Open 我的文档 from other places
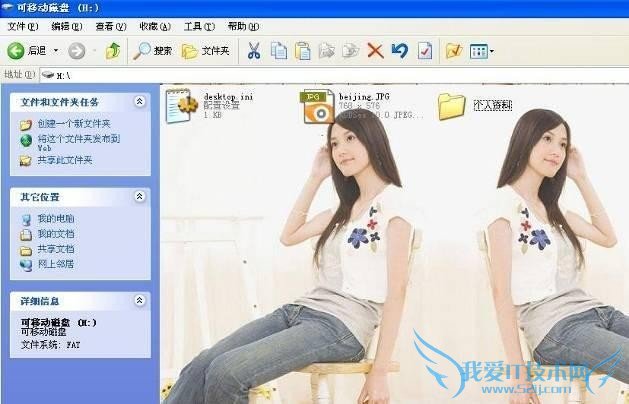The width and height of the screenshot is (629, 404). pyautogui.click(x=56, y=234)
